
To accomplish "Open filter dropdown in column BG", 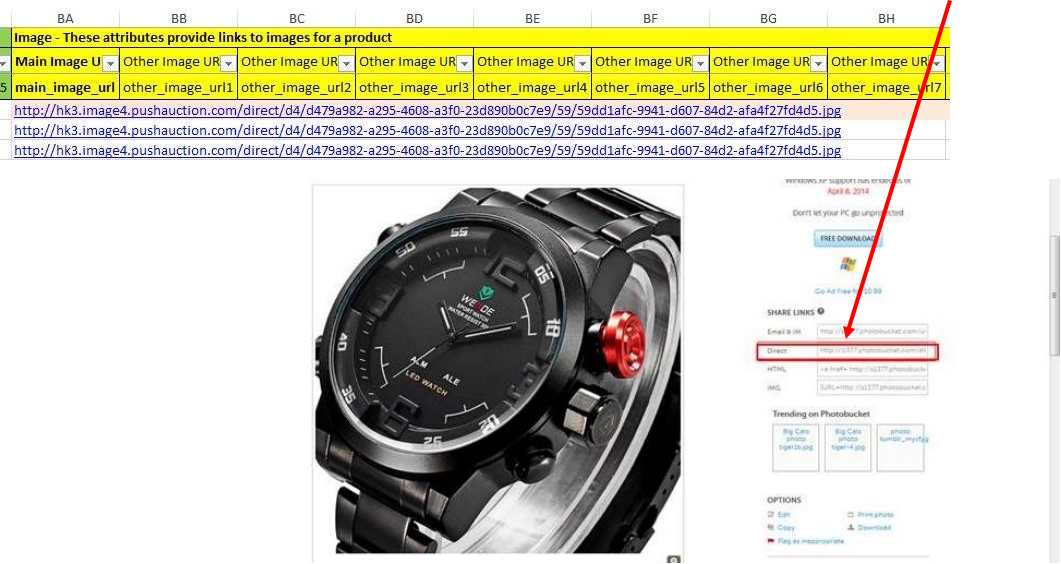I will coord(818,63).
